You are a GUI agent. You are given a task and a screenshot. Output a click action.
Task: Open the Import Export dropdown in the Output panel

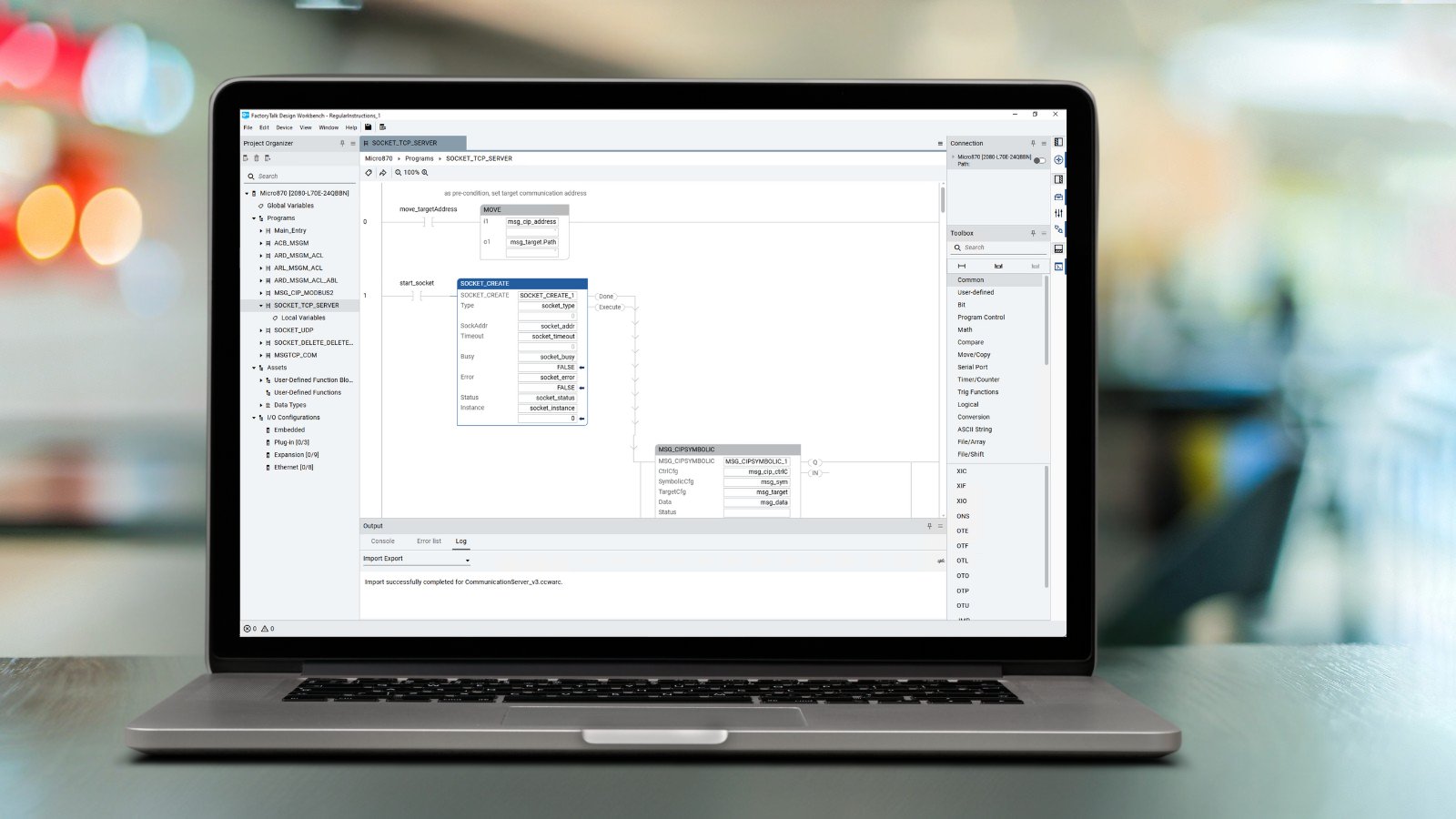tap(466, 559)
